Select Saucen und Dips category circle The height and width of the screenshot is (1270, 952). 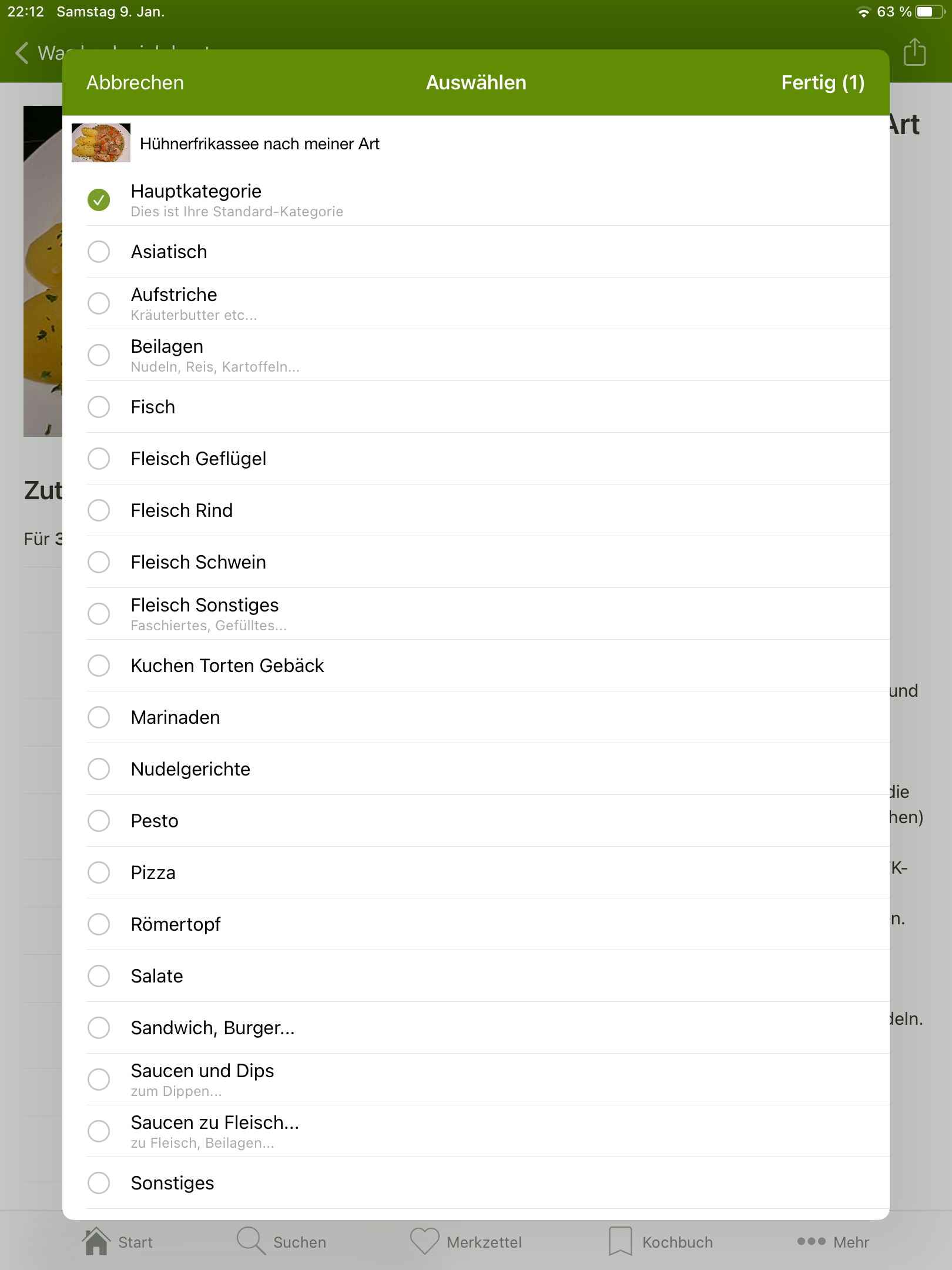click(99, 1079)
